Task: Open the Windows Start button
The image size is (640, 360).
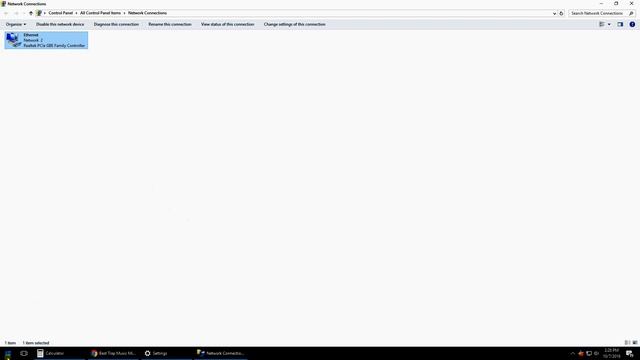Action: click(8, 353)
